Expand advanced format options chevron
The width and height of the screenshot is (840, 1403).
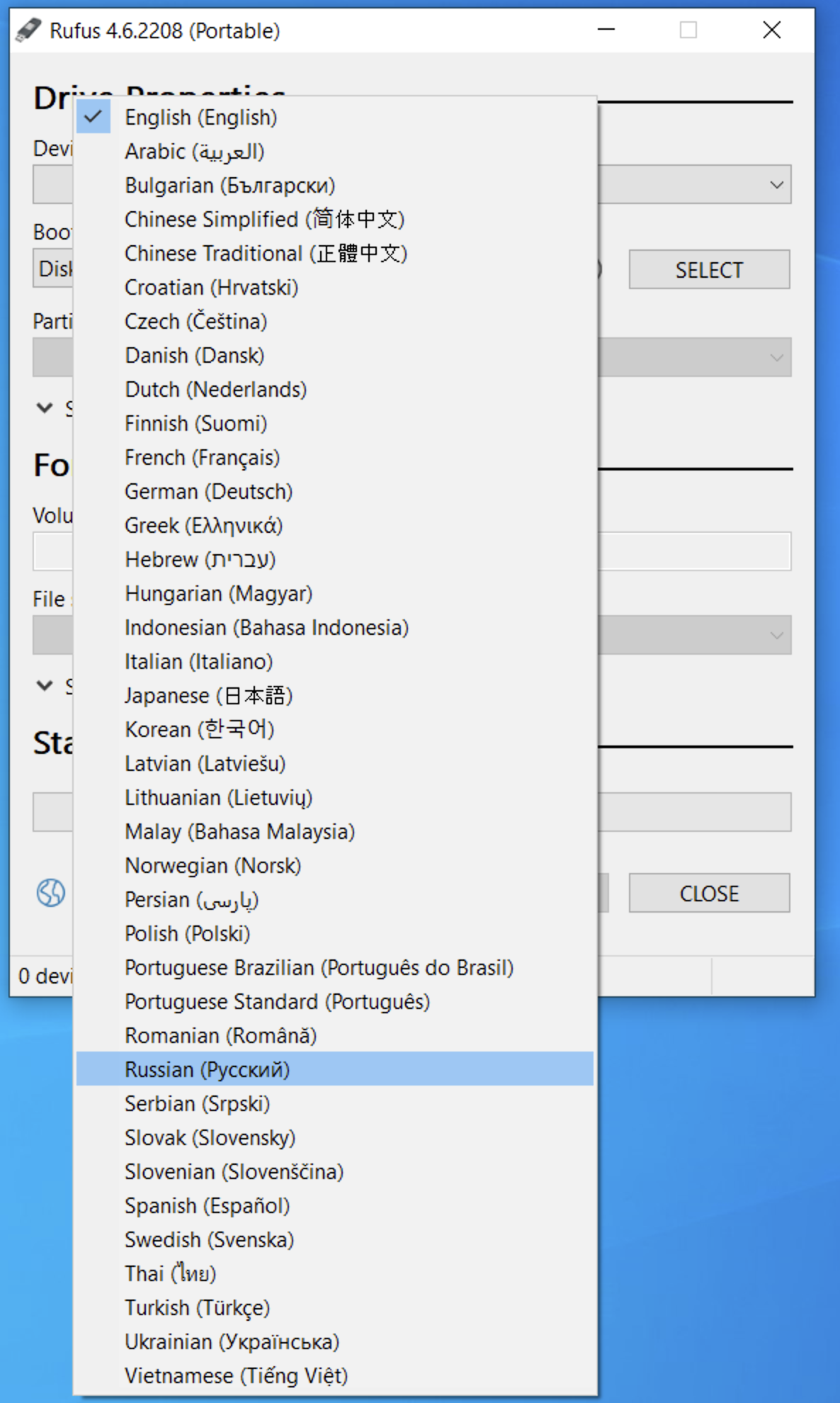click(45, 686)
